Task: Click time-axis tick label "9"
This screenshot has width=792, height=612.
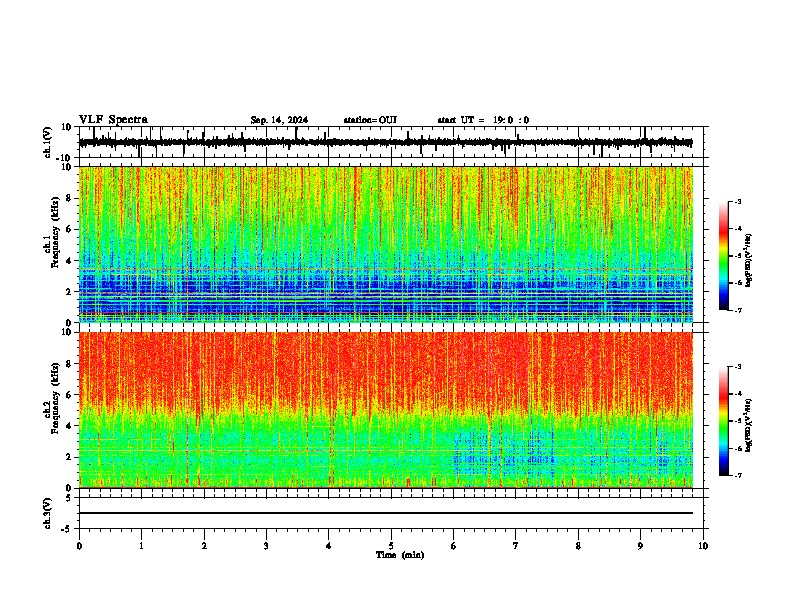Action: (x=640, y=546)
